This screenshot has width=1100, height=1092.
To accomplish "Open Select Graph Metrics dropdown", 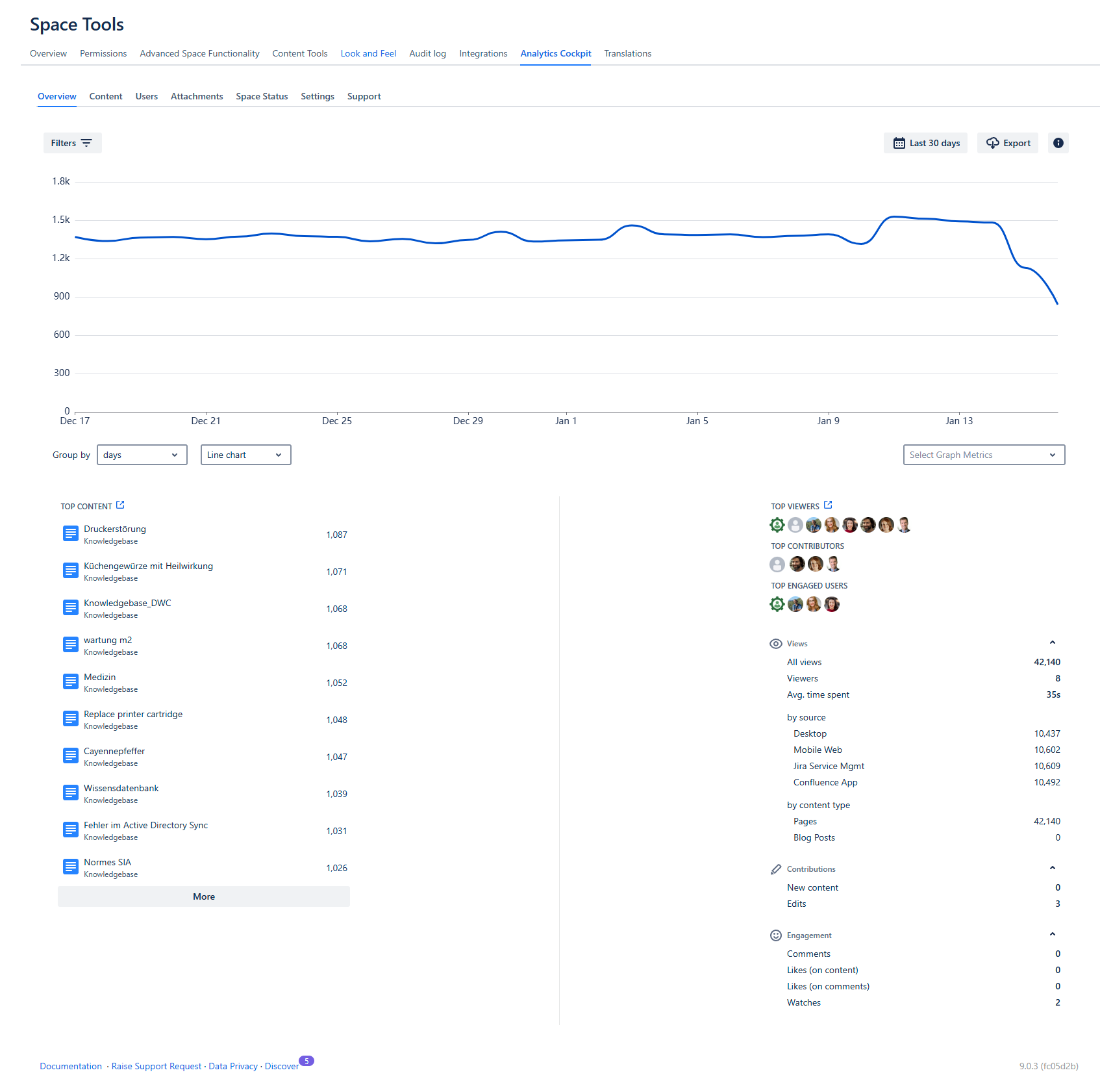I will click(x=983, y=455).
